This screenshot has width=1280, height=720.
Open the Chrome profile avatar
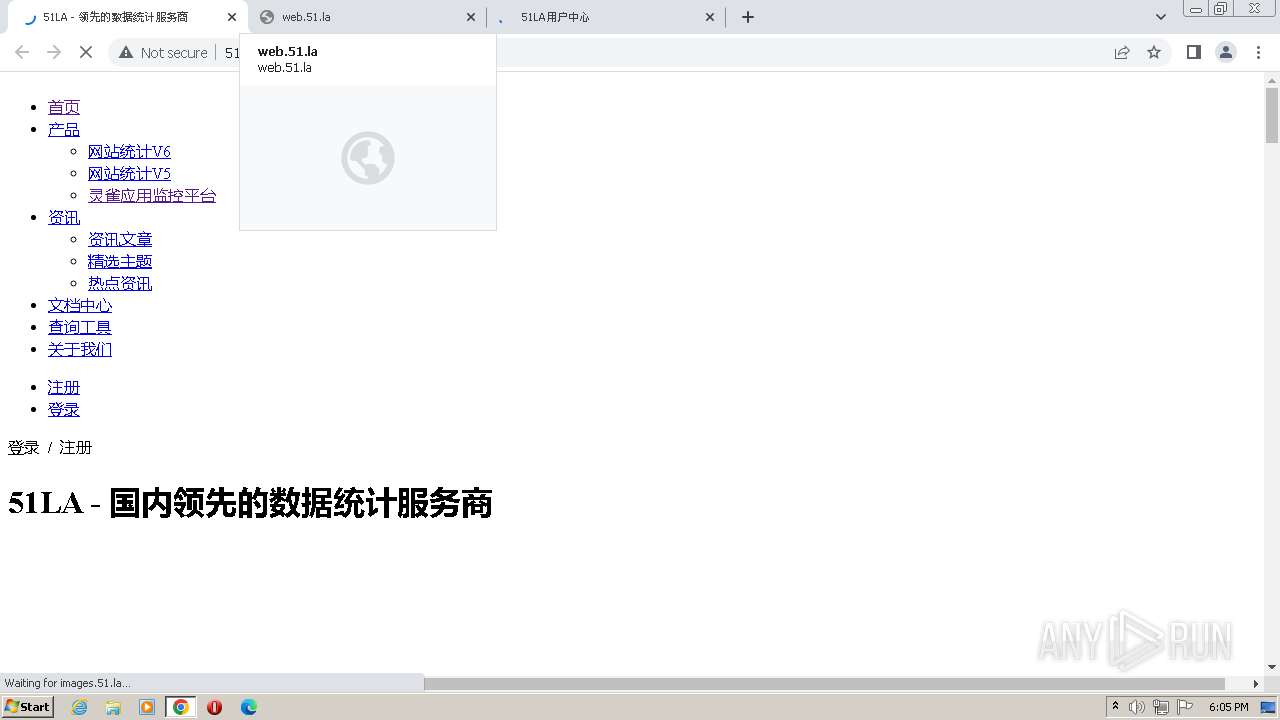pyautogui.click(x=1225, y=52)
